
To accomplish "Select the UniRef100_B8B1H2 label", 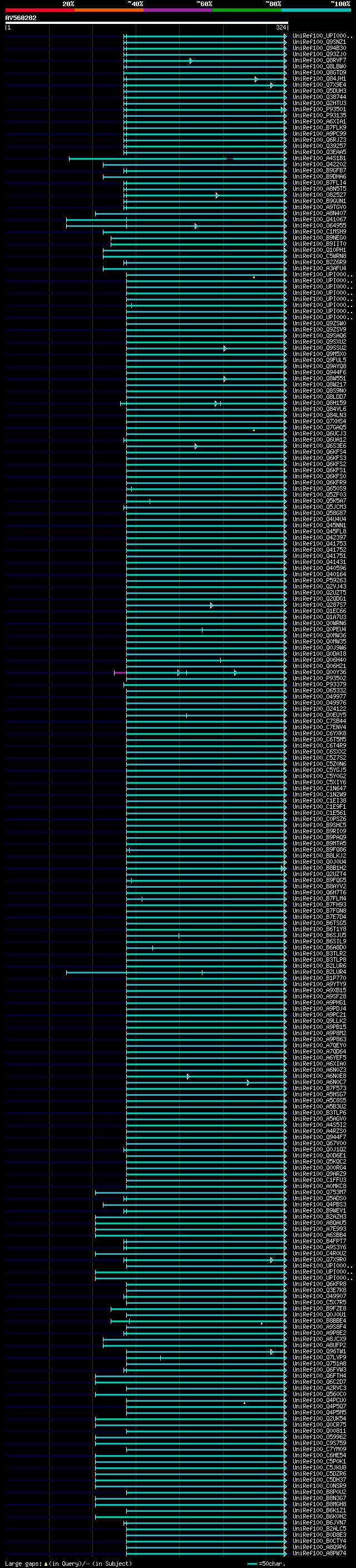I will pyautogui.click(x=319, y=868).
